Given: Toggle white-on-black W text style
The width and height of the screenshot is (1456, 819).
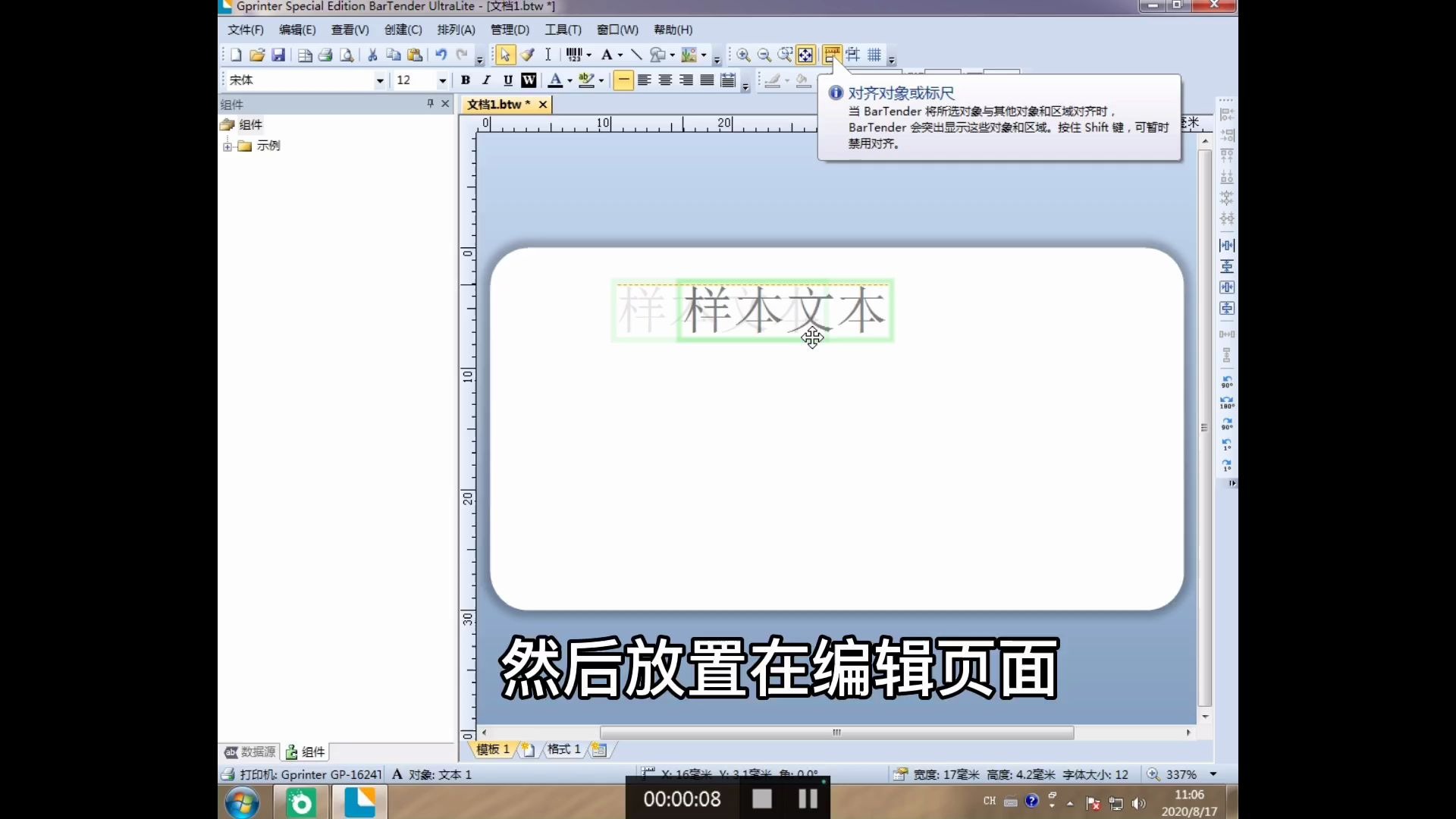Looking at the screenshot, I should click(x=529, y=80).
